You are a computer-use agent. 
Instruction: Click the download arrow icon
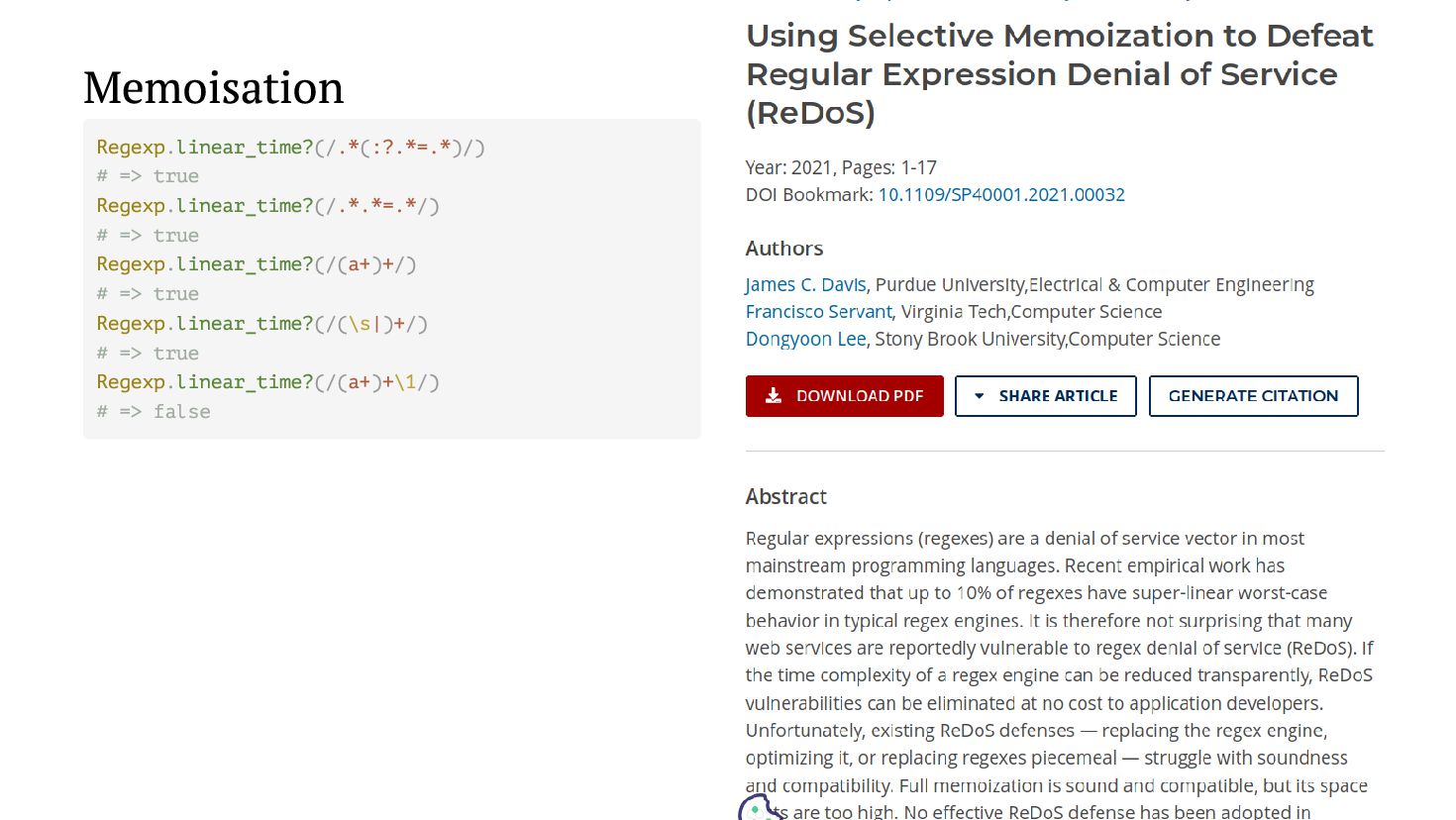pos(774,395)
